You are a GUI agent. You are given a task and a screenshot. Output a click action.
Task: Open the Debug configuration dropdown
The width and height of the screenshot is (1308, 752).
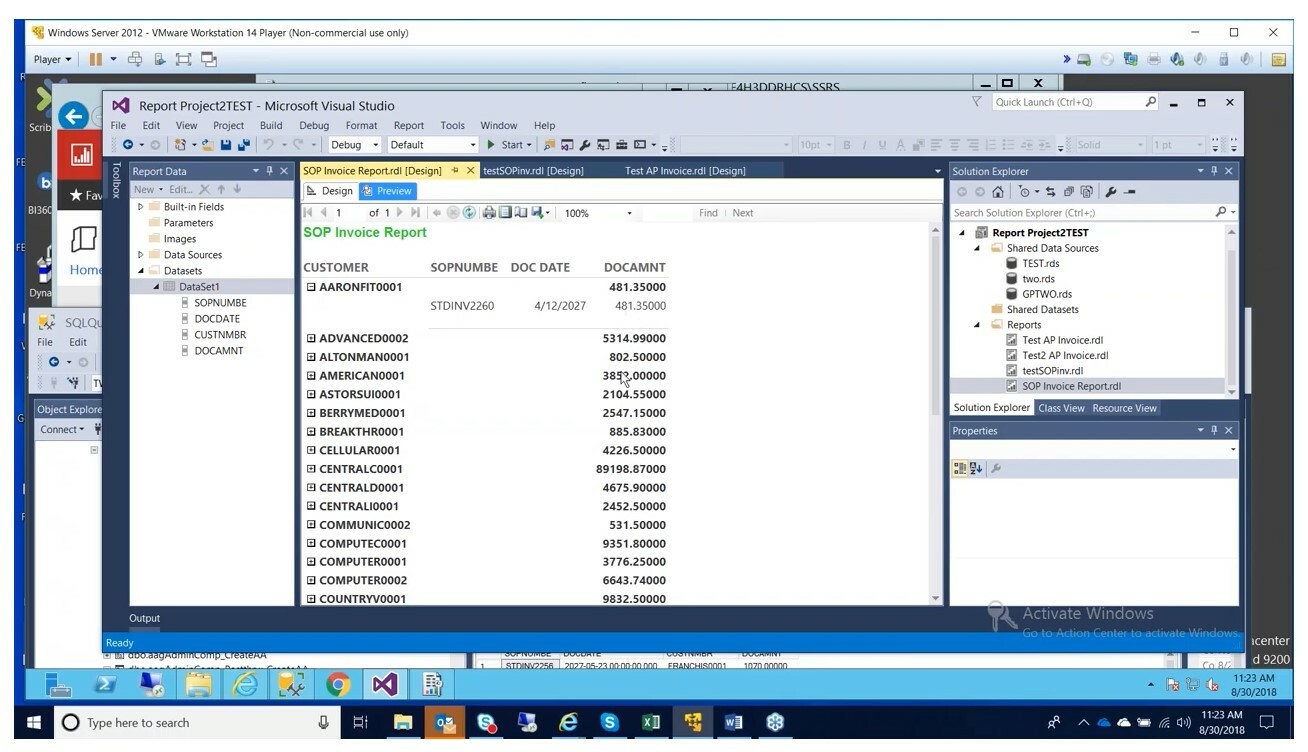377,145
